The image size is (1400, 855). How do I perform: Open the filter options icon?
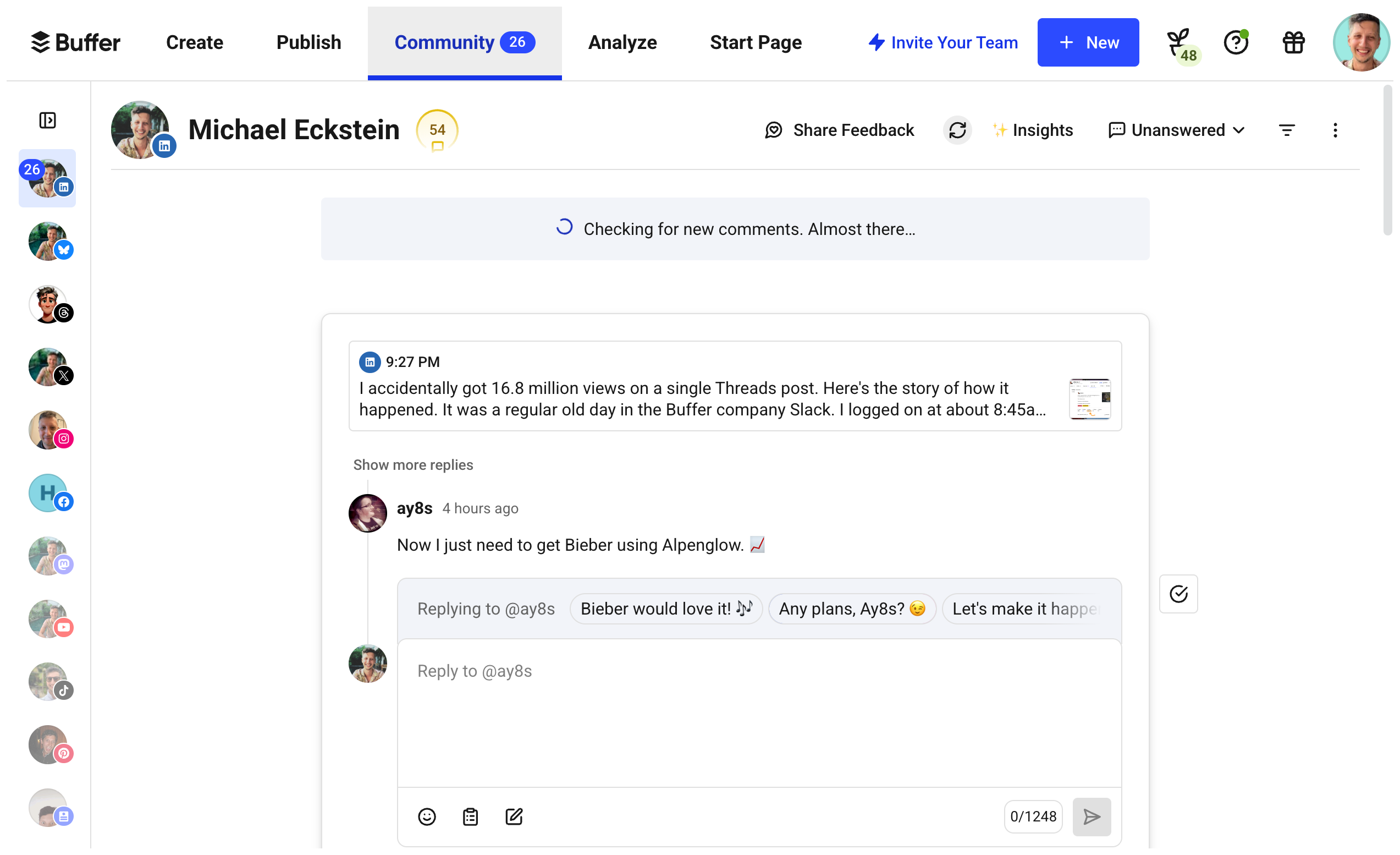pos(1286,130)
